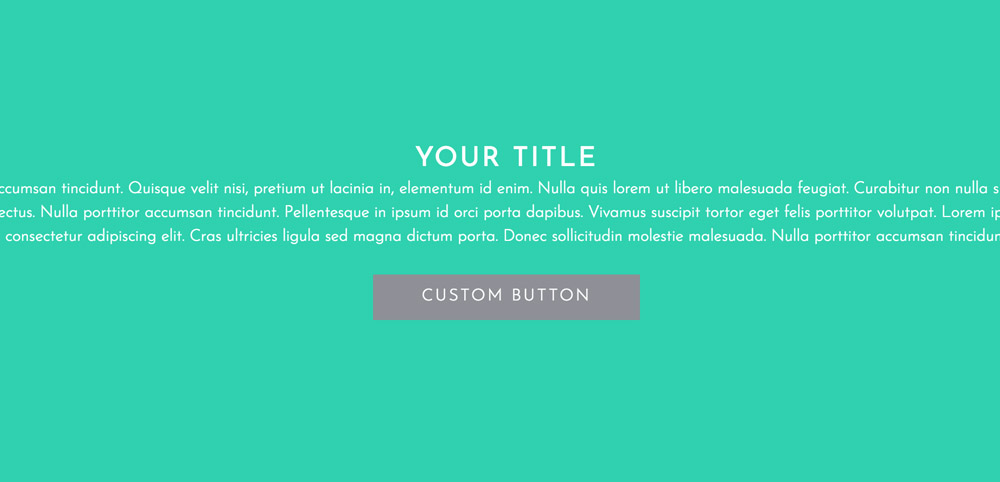Click the phrase consectetur adipiscing elit
The height and width of the screenshot is (482, 1000).
(x=96, y=237)
